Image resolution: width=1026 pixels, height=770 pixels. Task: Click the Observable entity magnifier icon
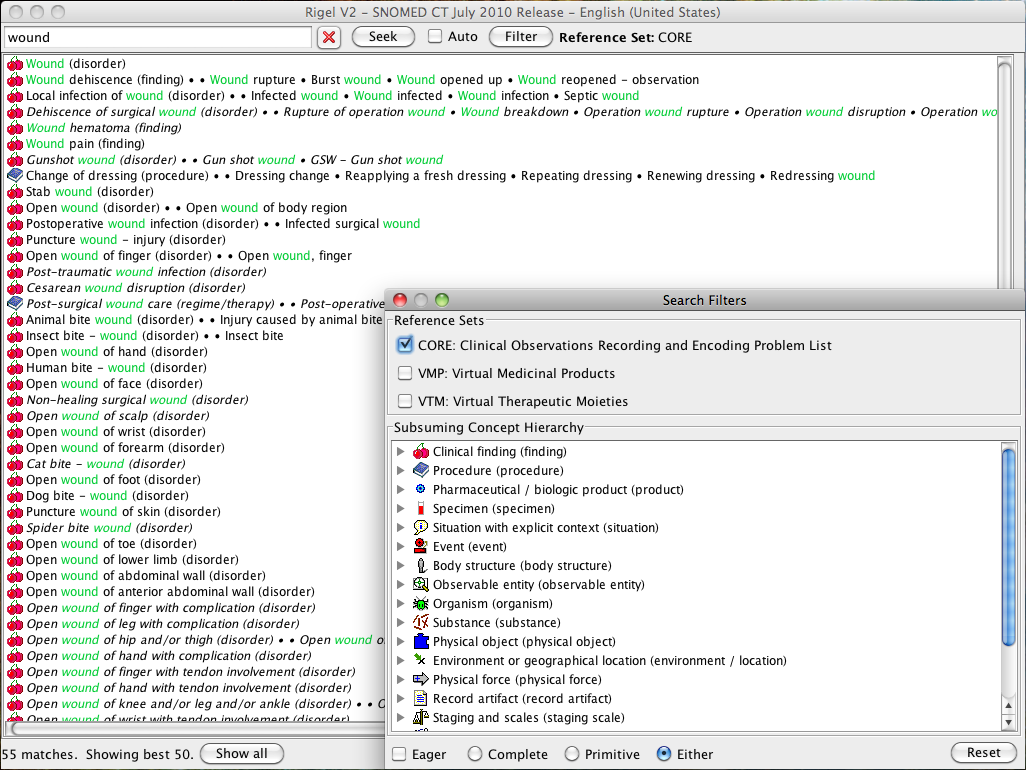[x=421, y=584]
